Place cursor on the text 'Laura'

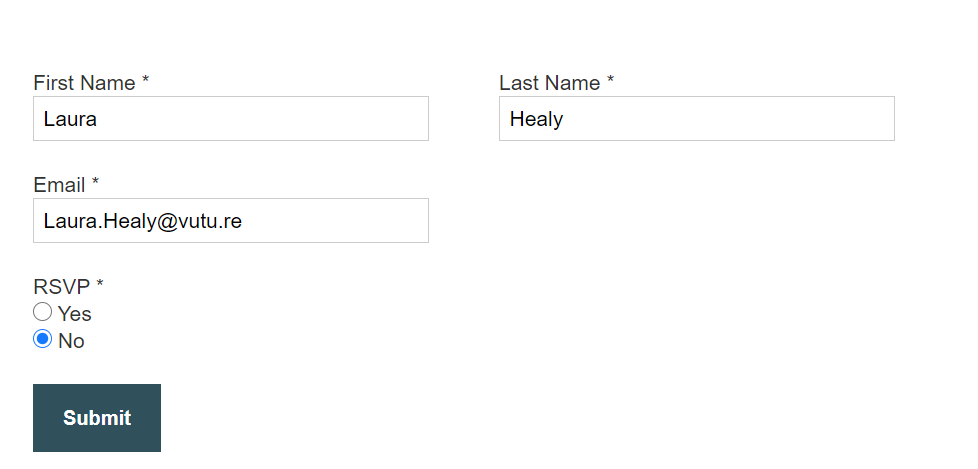tap(70, 118)
